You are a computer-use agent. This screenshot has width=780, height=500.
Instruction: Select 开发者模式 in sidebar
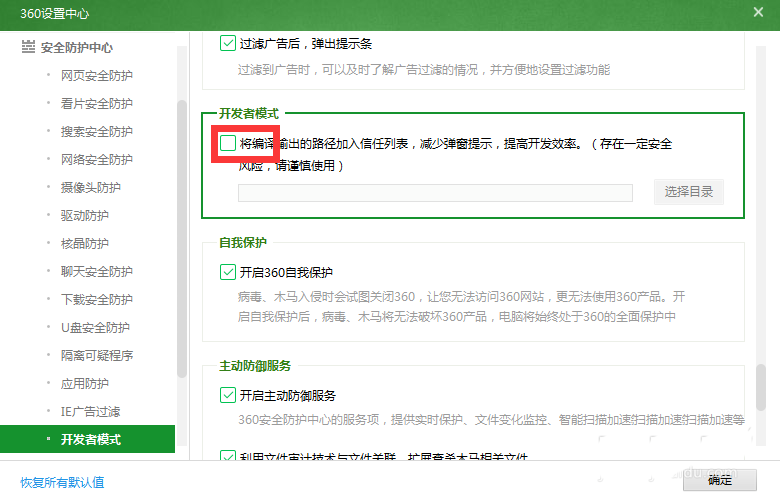pyautogui.click(x=88, y=439)
